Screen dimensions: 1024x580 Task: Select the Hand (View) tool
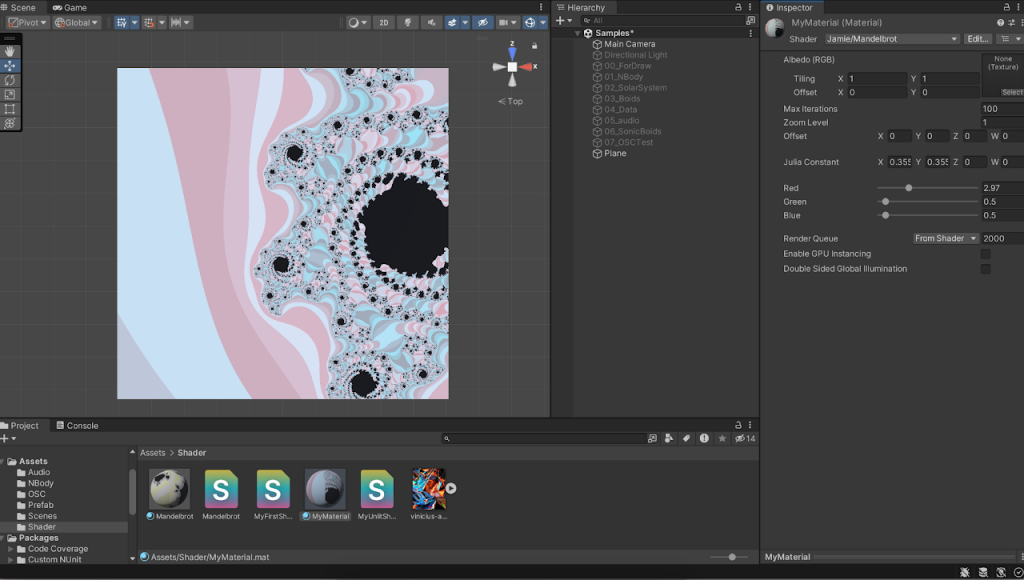(10, 51)
